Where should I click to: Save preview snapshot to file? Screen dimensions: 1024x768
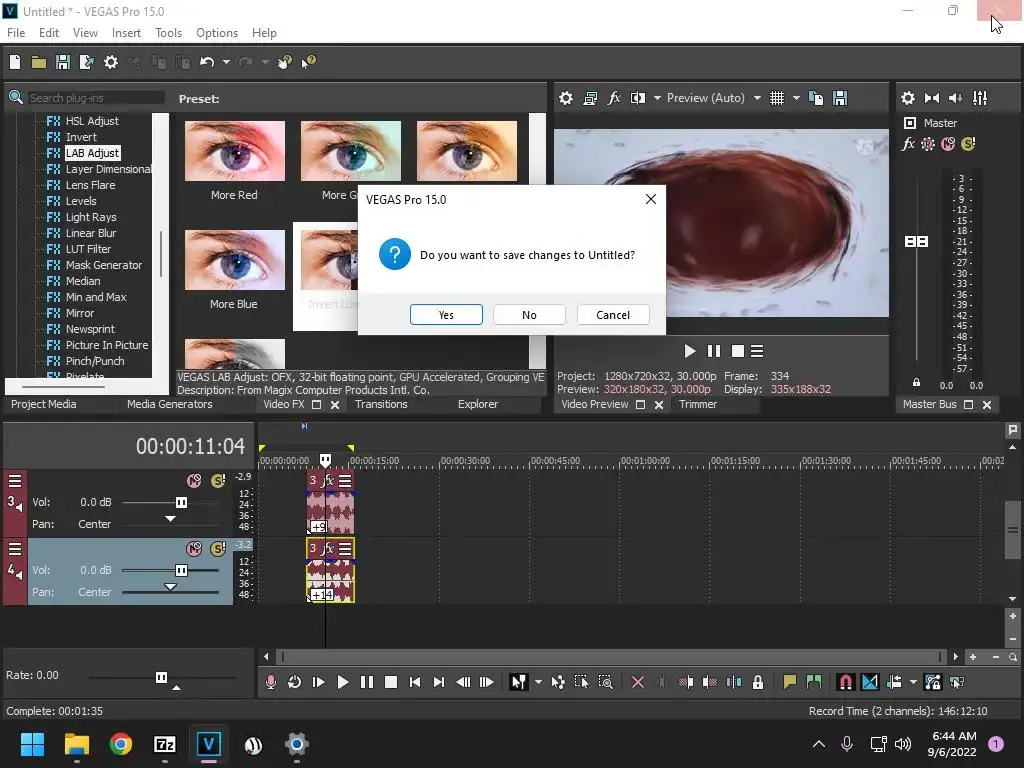(x=840, y=98)
